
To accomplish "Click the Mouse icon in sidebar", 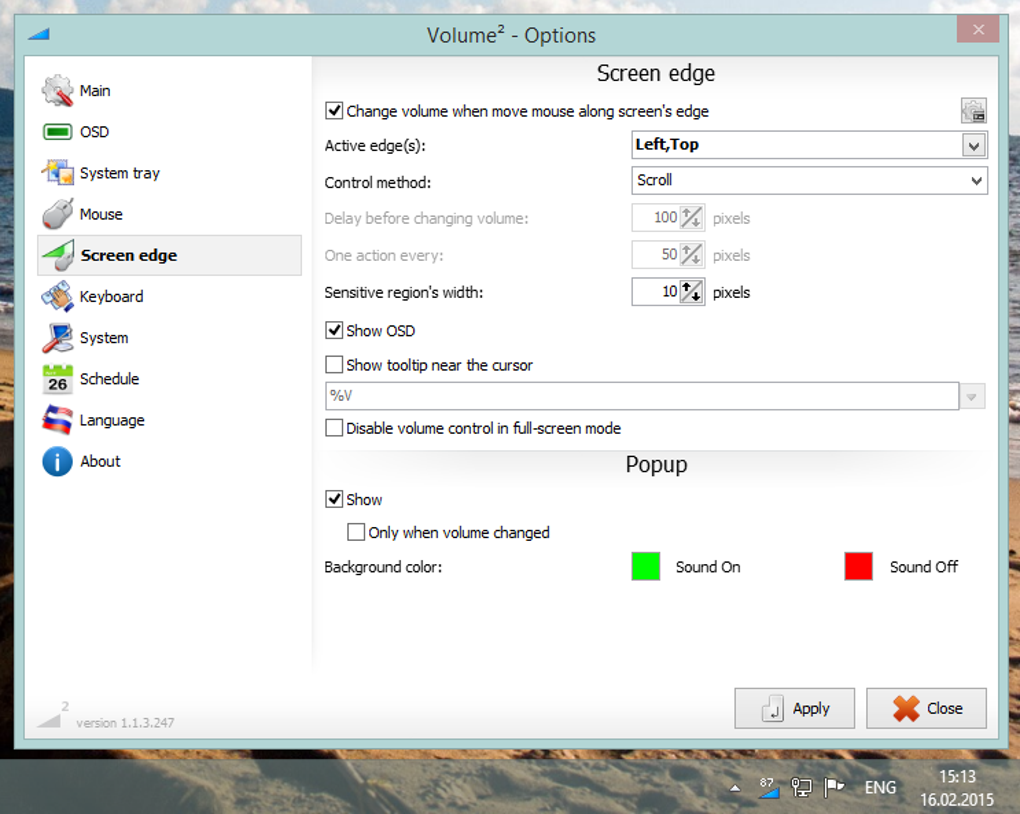I will coord(57,214).
